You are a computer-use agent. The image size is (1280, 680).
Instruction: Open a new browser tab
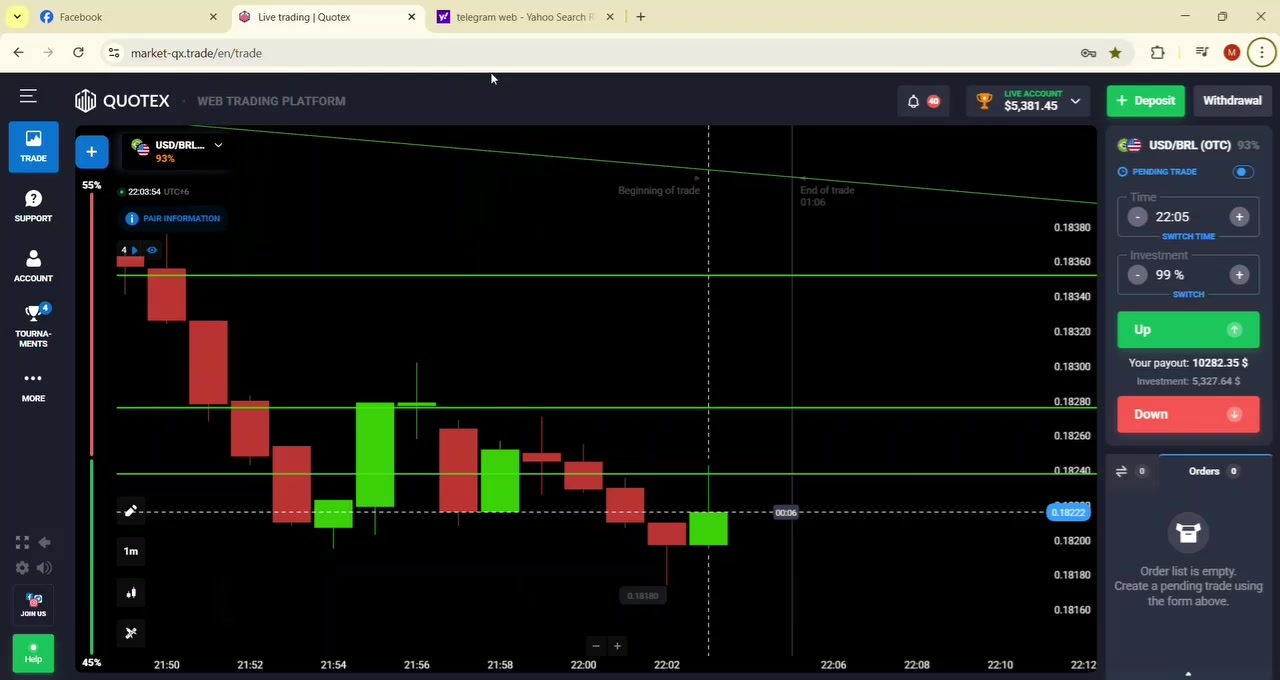pyautogui.click(x=641, y=17)
